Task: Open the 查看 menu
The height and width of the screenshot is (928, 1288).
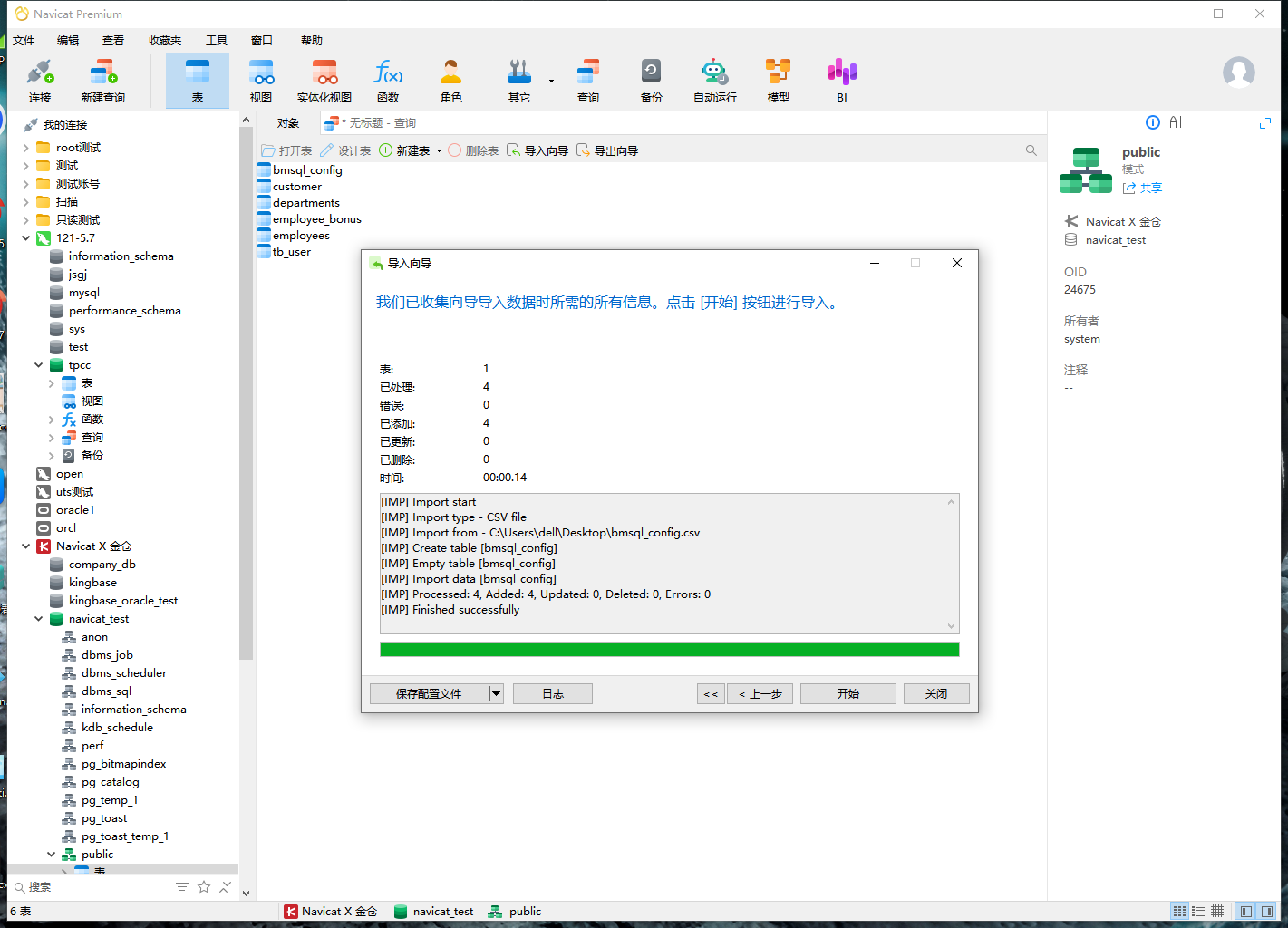Action: click(113, 40)
